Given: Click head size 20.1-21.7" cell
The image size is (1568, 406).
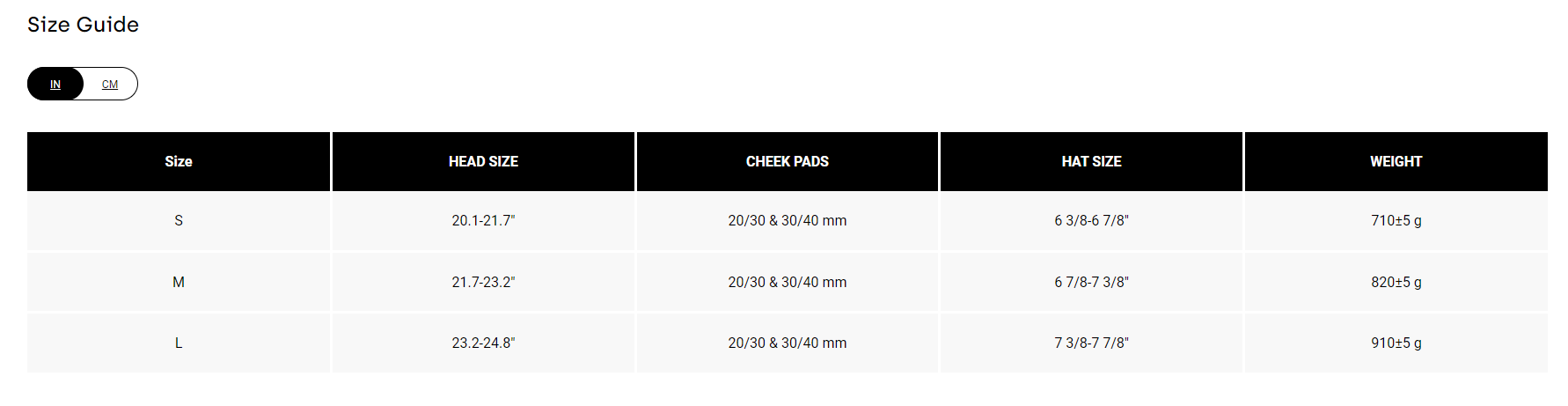Looking at the screenshot, I should [x=483, y=220].
